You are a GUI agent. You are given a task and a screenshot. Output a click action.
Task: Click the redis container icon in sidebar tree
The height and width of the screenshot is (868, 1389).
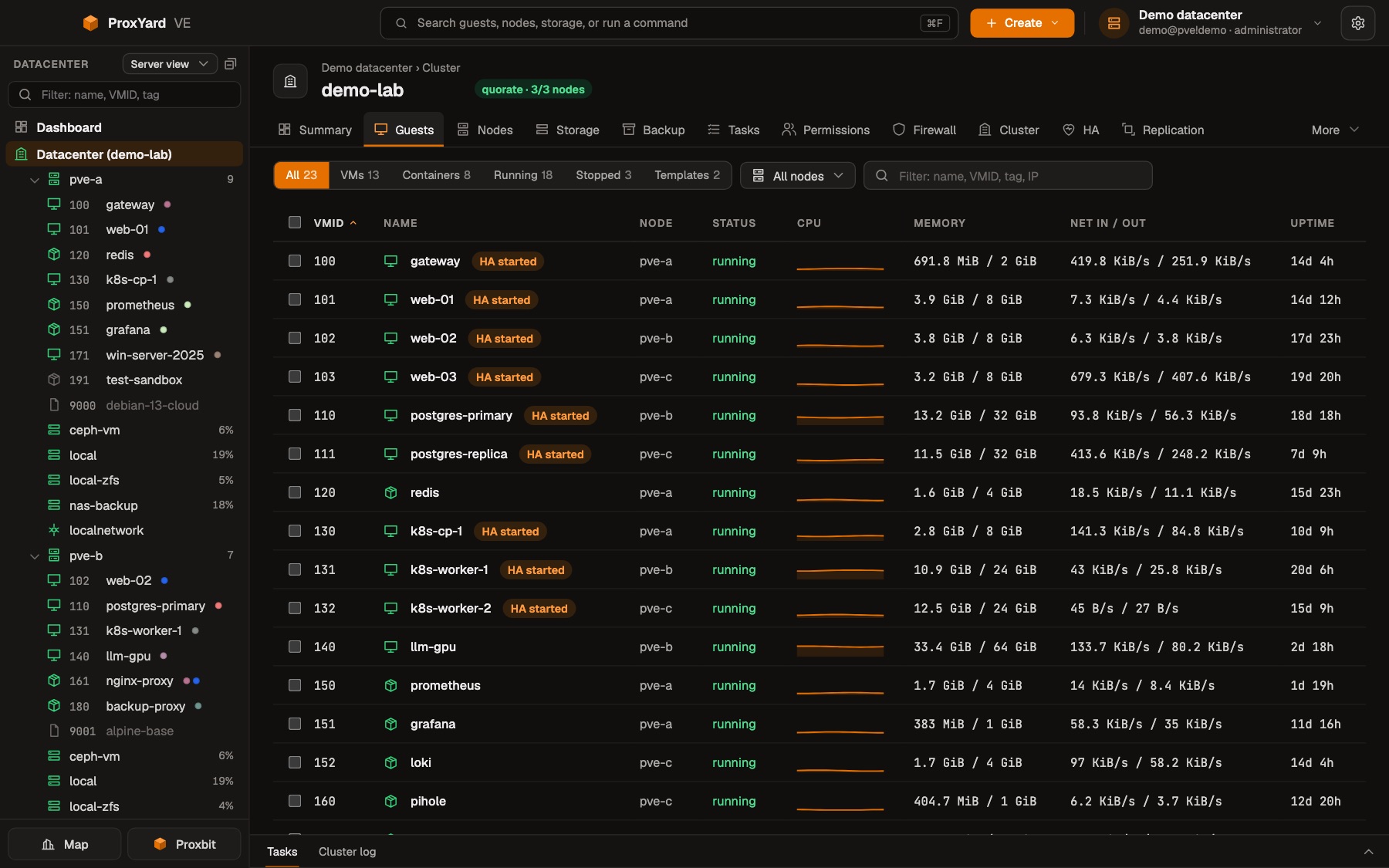pyautogui.click(x=54, y=255)
